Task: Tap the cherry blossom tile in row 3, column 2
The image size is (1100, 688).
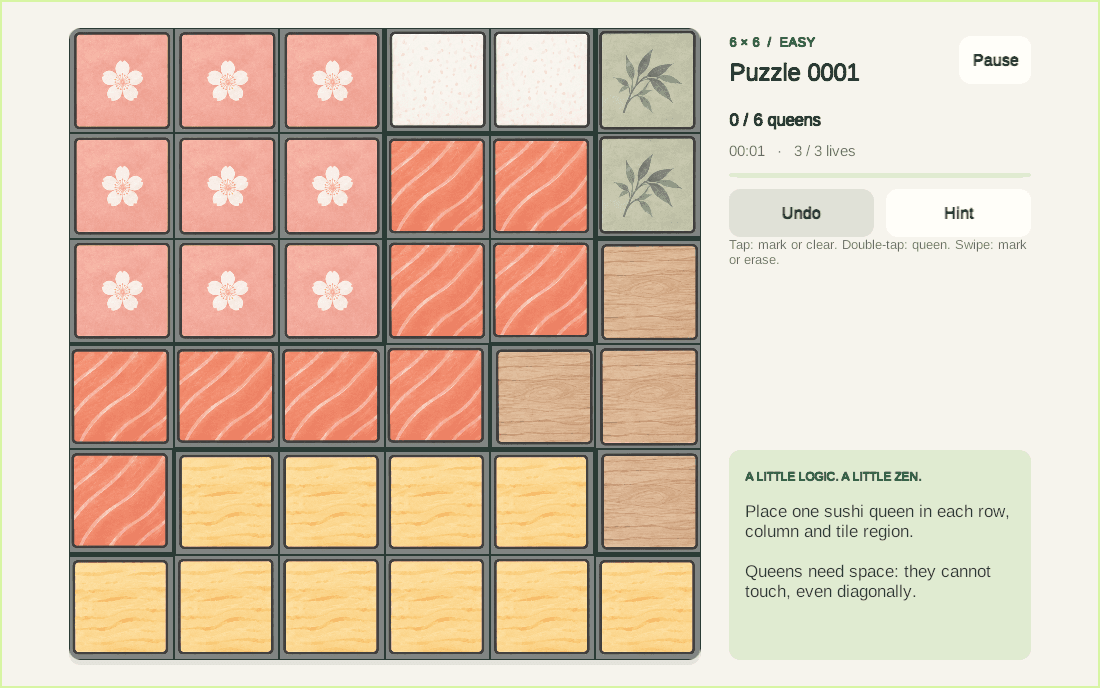Action: tap(227, 291)
